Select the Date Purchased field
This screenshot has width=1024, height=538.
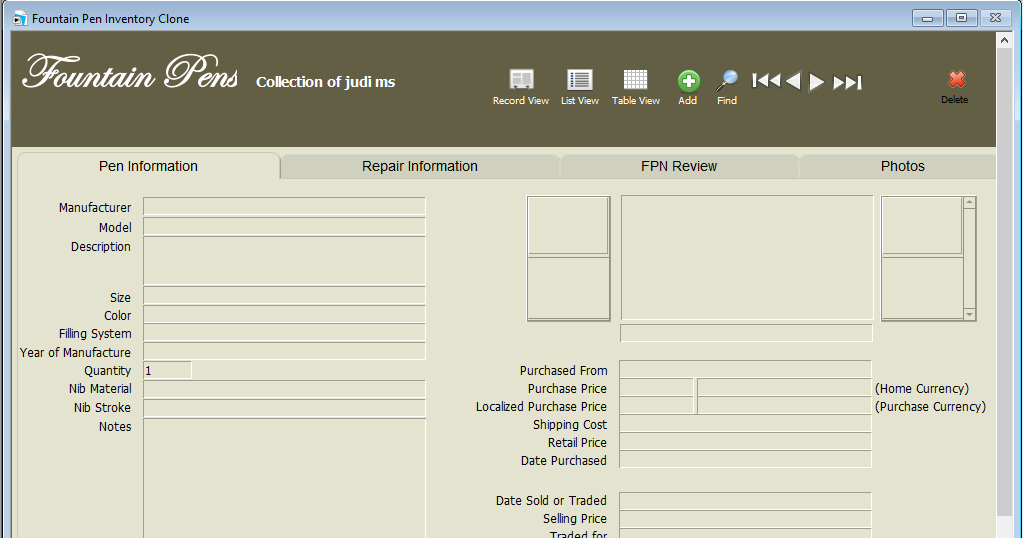[745, 460]
